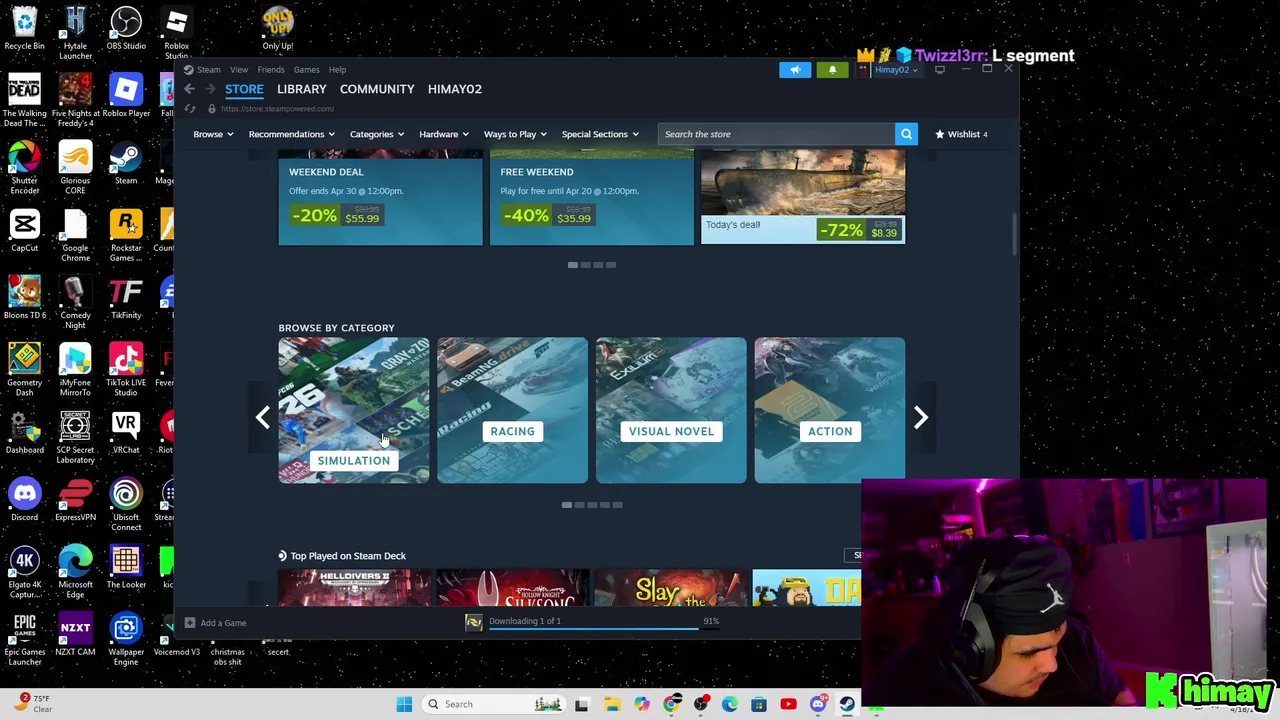
Task: Show the previous category carousel page
Action: click(262, 417)
